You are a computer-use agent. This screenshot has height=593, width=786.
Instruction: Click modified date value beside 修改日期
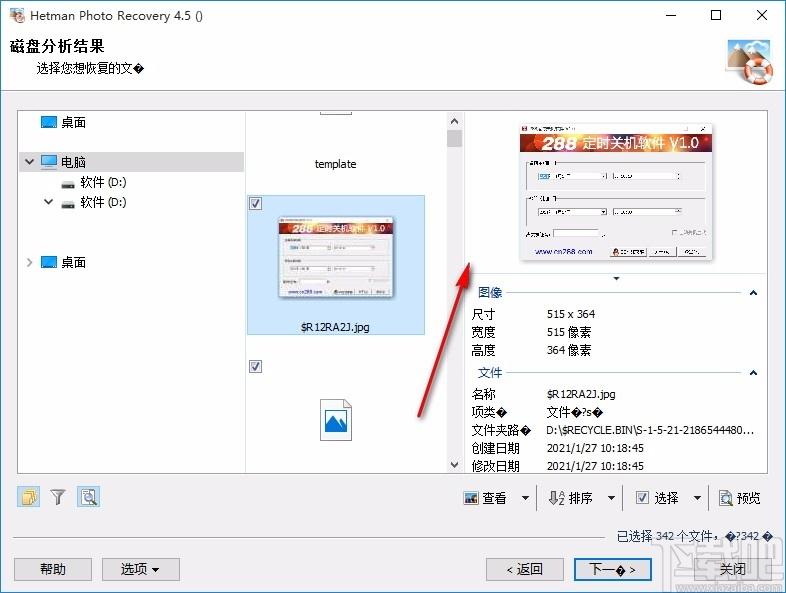pos(595,466)
